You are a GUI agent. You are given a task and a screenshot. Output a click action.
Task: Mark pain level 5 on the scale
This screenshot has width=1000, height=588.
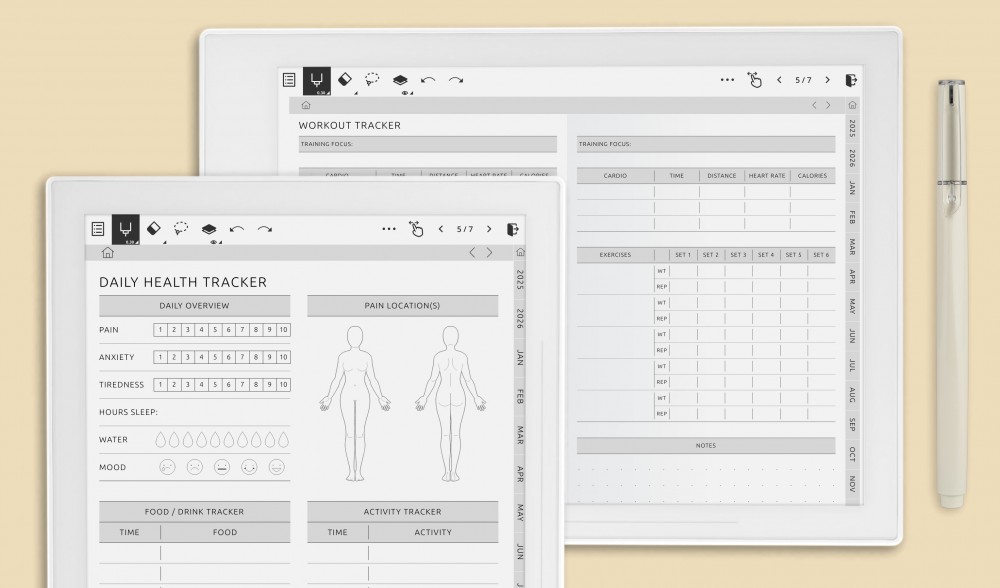tap(216, 329)
